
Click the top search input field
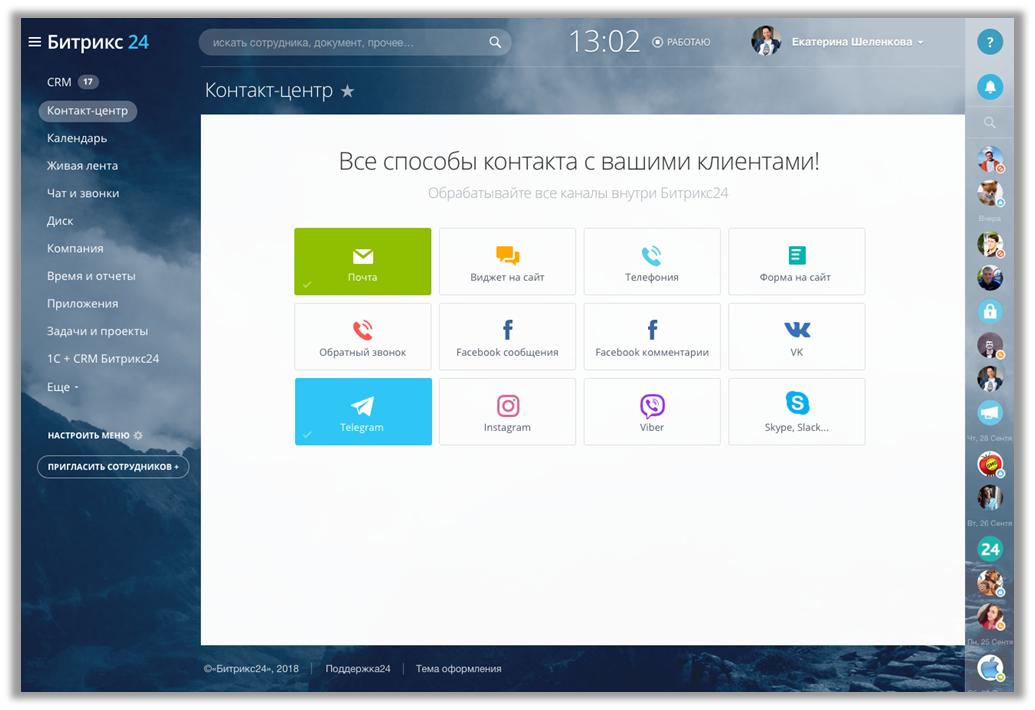345,43
